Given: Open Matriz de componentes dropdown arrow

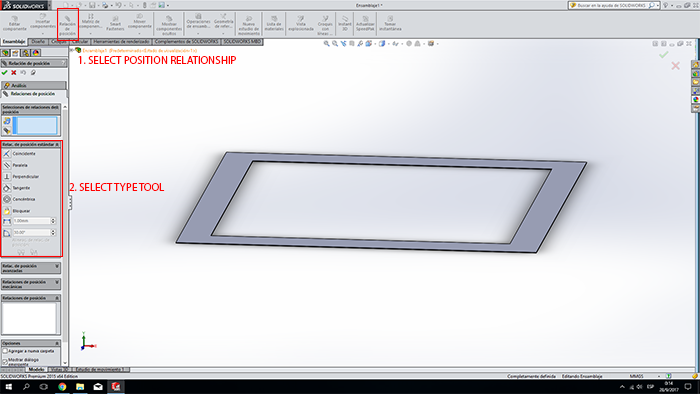Looking at the screenshot, I should click(91, 34).
